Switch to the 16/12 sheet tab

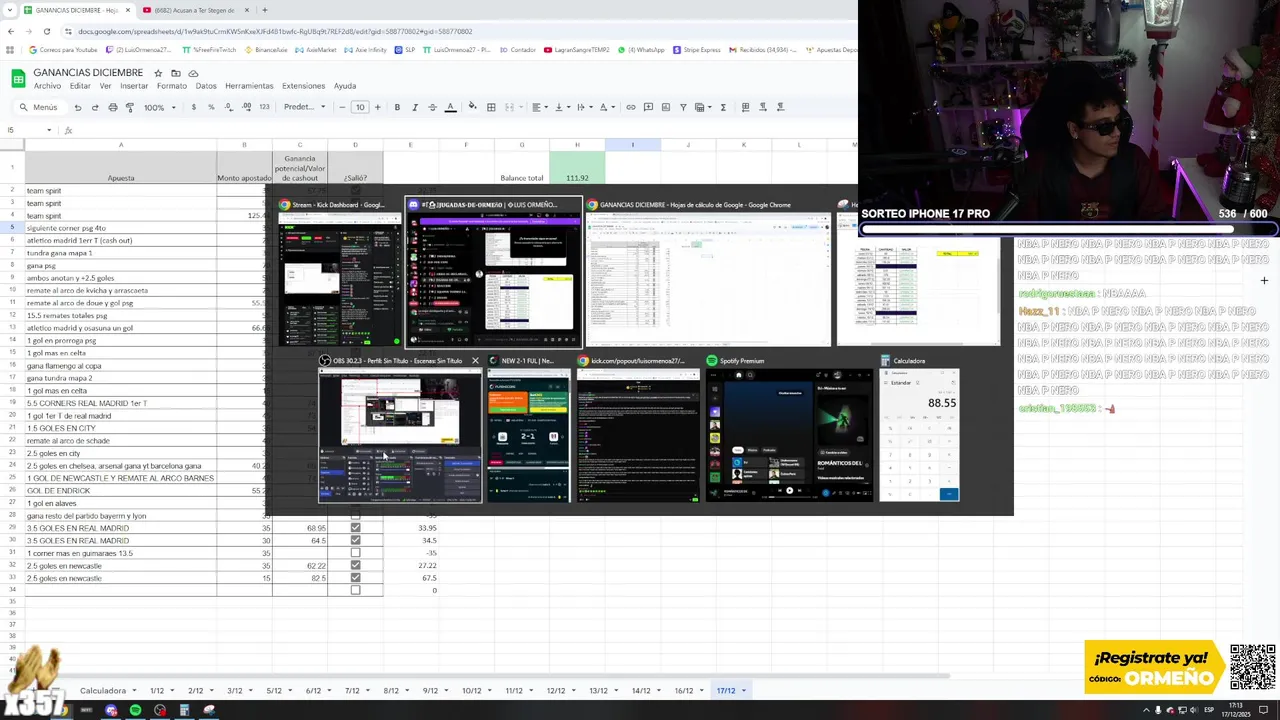(683, 690)
